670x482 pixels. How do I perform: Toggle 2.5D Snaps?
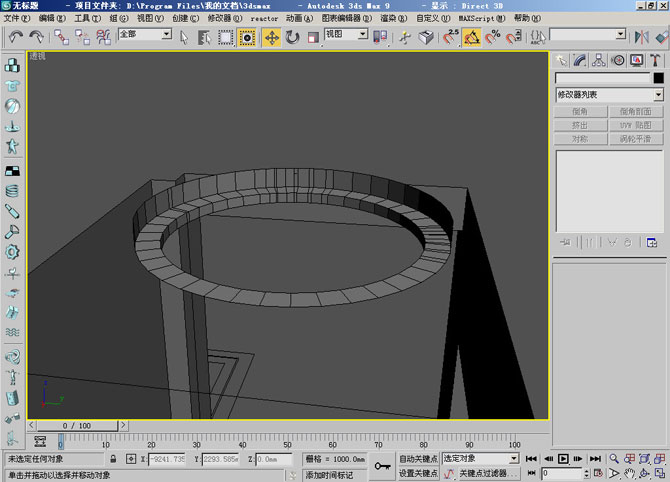pyautogui.click(x=450, y=38)
